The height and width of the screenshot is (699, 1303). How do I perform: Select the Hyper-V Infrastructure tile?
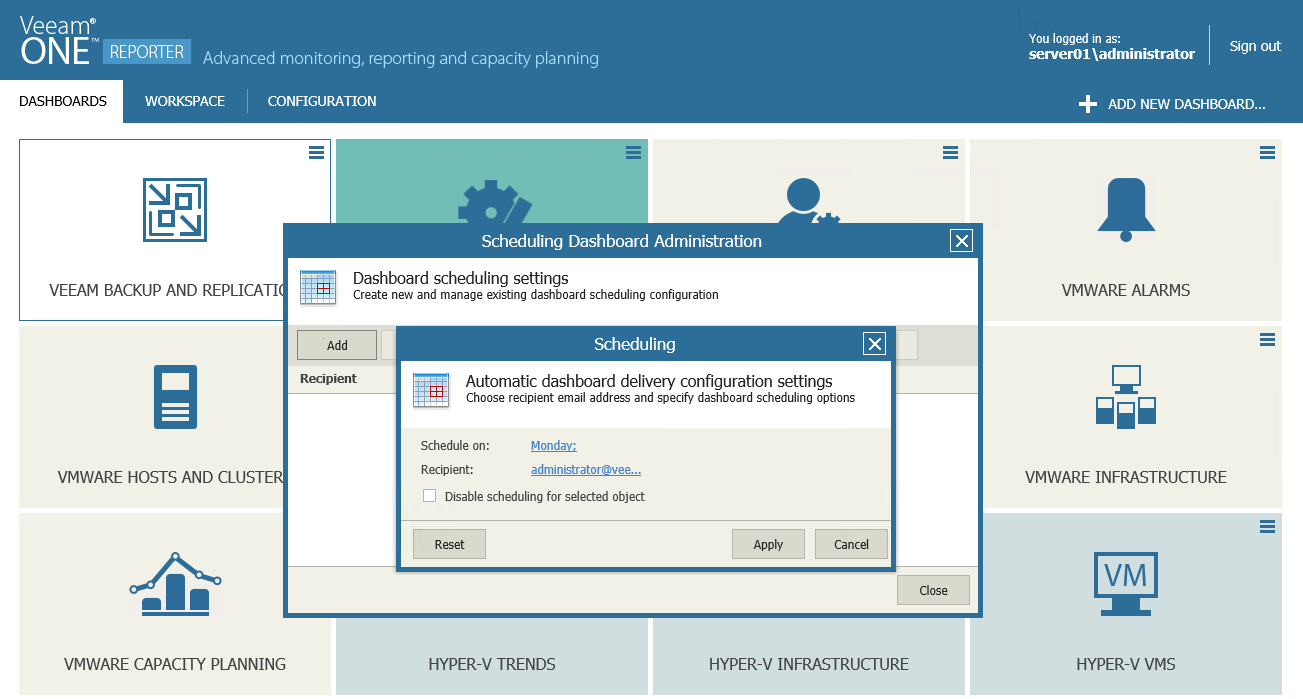point(809,654)
